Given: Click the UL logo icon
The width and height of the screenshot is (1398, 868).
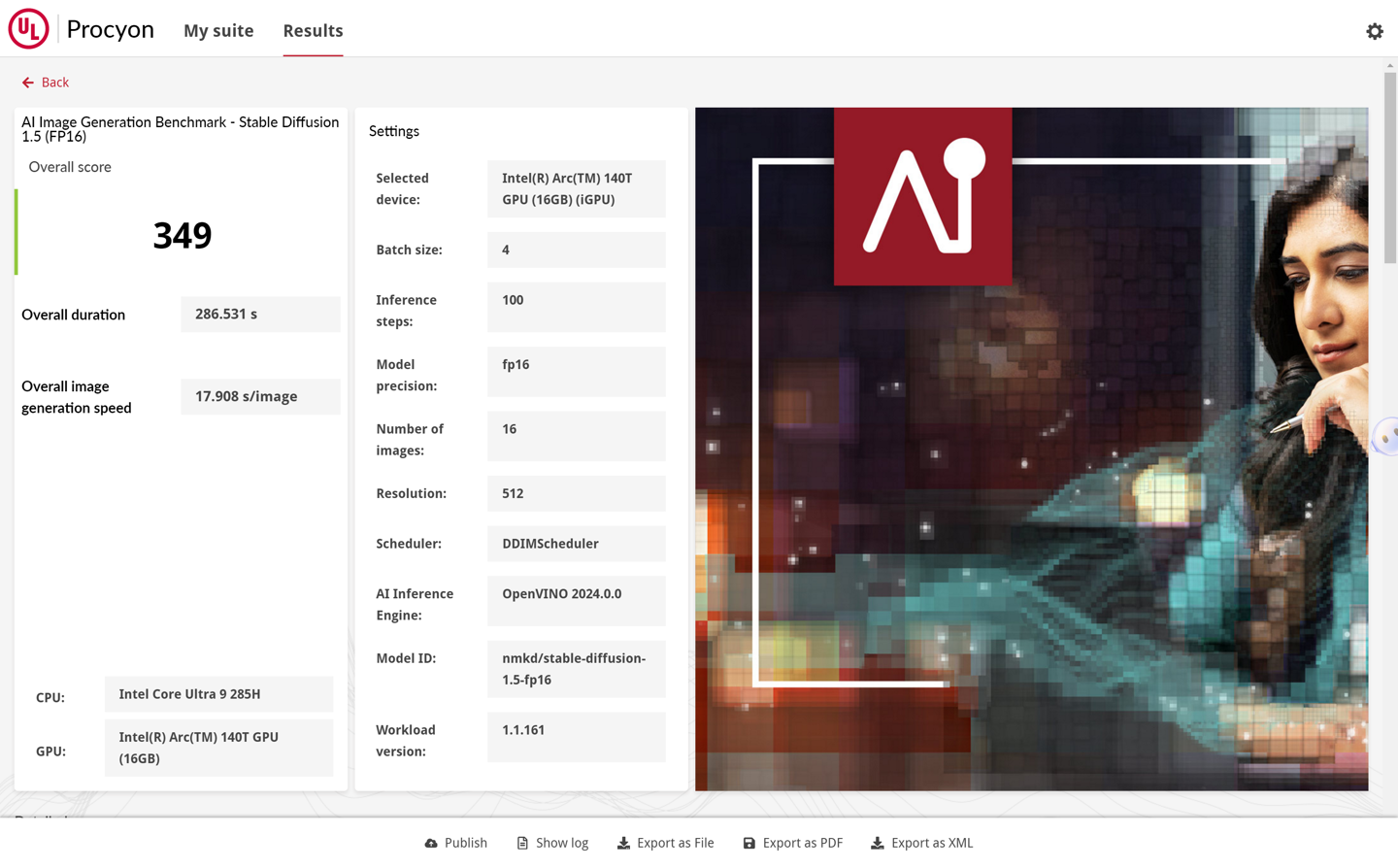Looking at the screenshot, I should tap(28, 29).
